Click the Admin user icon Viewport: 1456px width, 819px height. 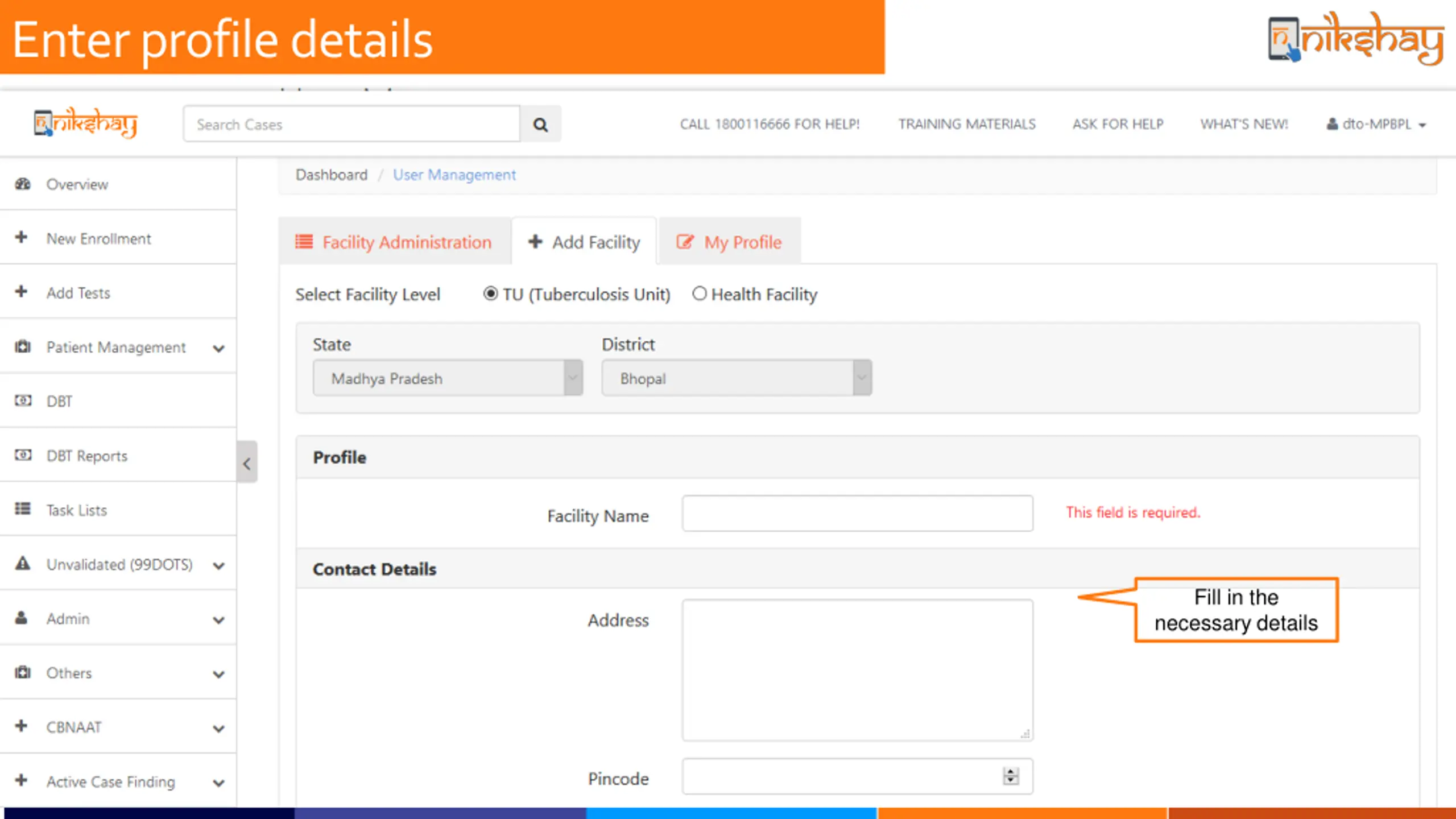pyautogui.click(x=22, y=618)
